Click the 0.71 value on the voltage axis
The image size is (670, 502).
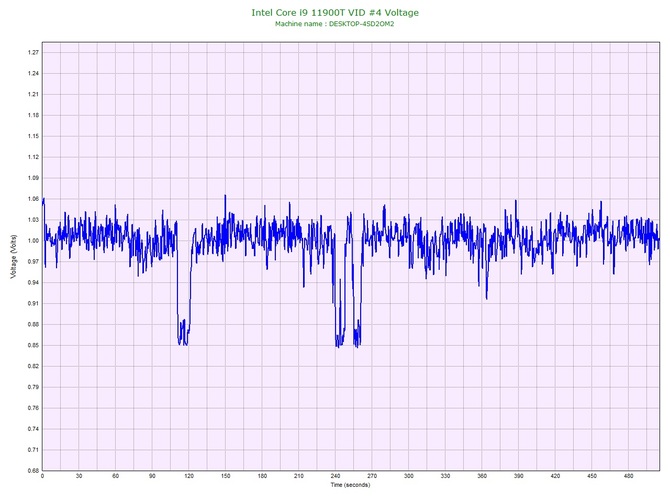click(x=33, y=450)
